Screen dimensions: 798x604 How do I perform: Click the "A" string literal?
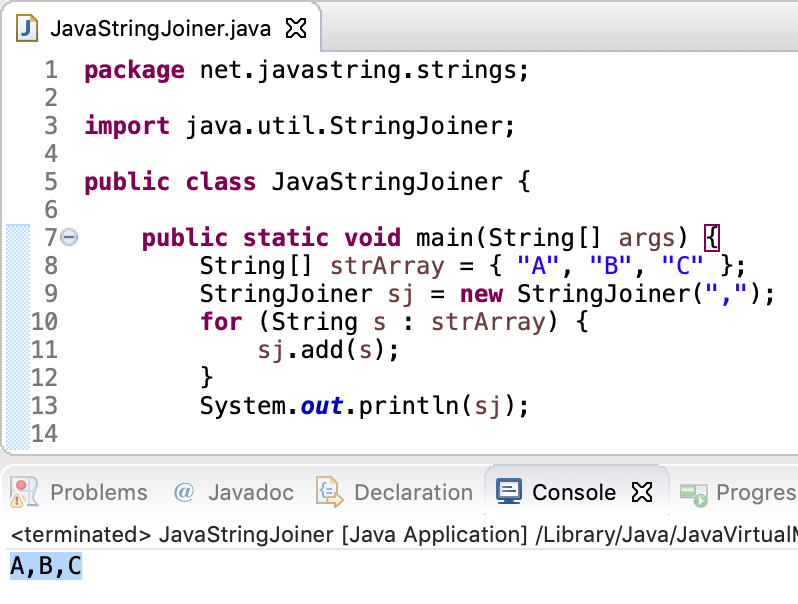tap(538, 265)
